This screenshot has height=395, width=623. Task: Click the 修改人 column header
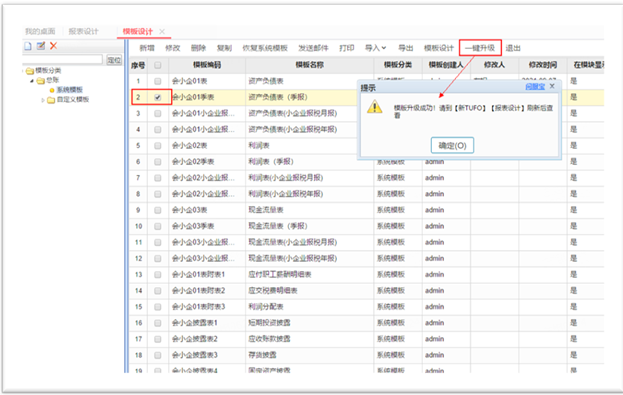[494, 65]
